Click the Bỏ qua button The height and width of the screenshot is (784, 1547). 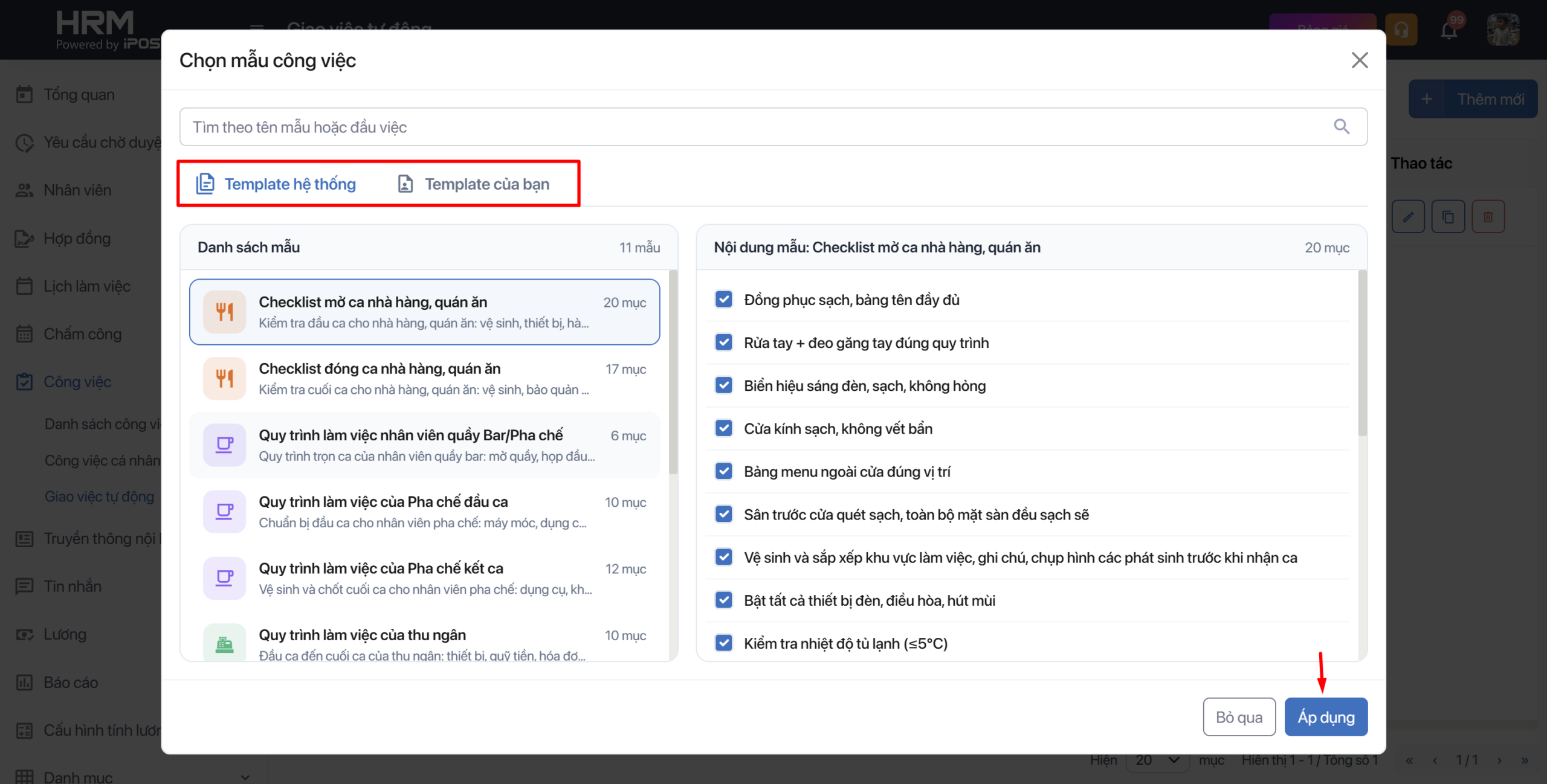click(x=1239, y=717)
